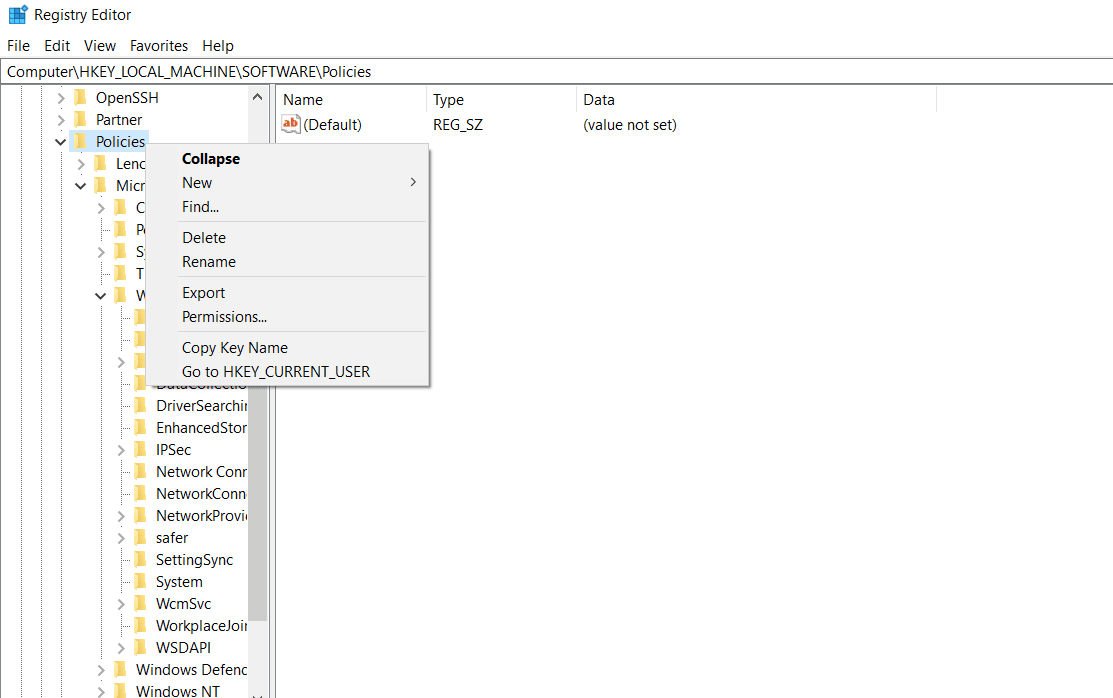Expand the safer key chevron
The image size is (1113, 698).
pyautogui.click(x=121, y=538)
